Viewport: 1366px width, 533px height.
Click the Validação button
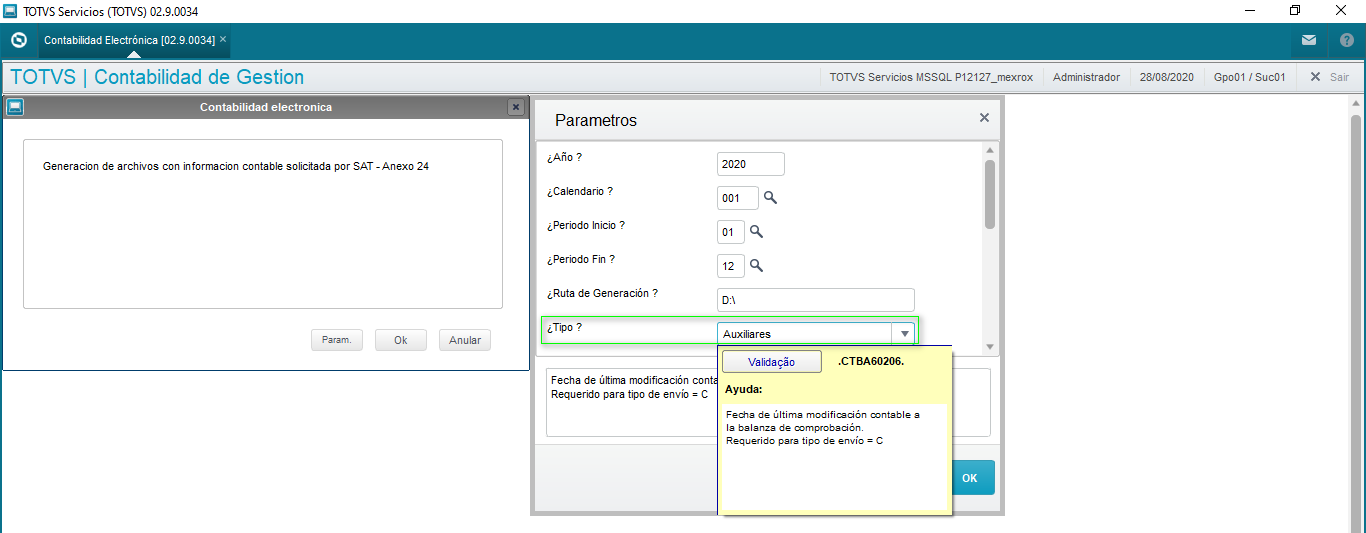pyautogui.click(x=772, y=362)
